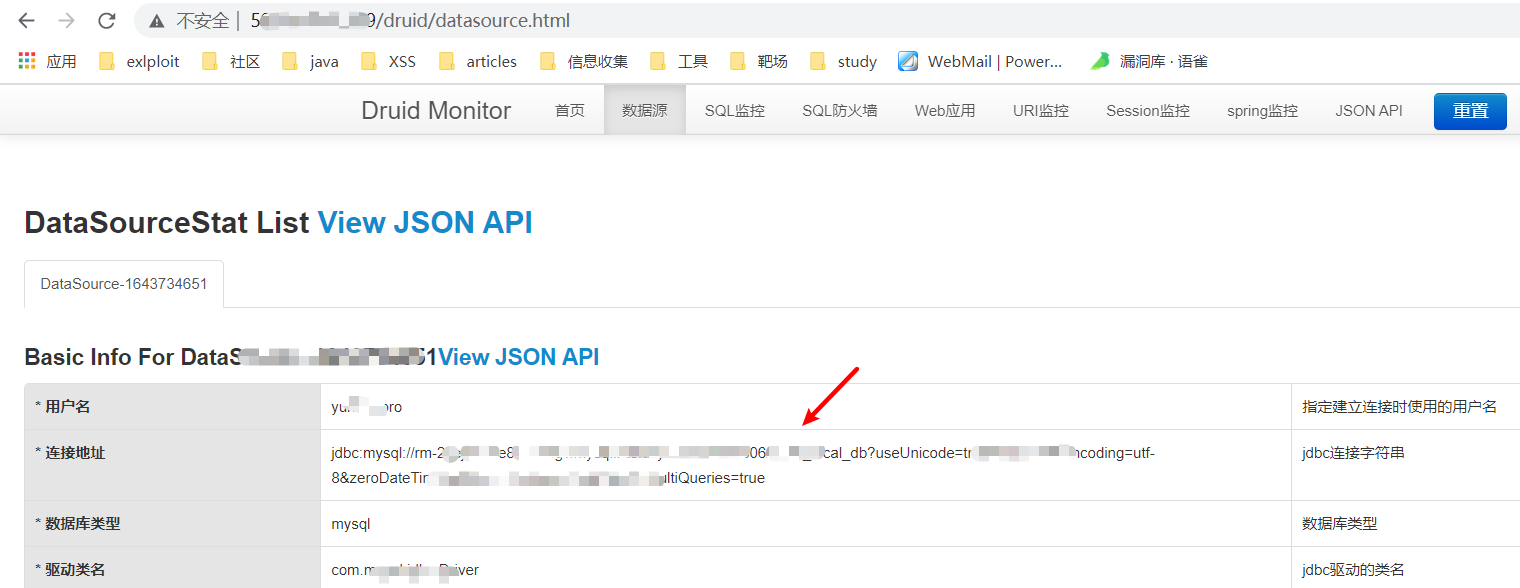Open the java bookmark folder
Viewport: 1520px width, 588px height.
pos(311,61)
